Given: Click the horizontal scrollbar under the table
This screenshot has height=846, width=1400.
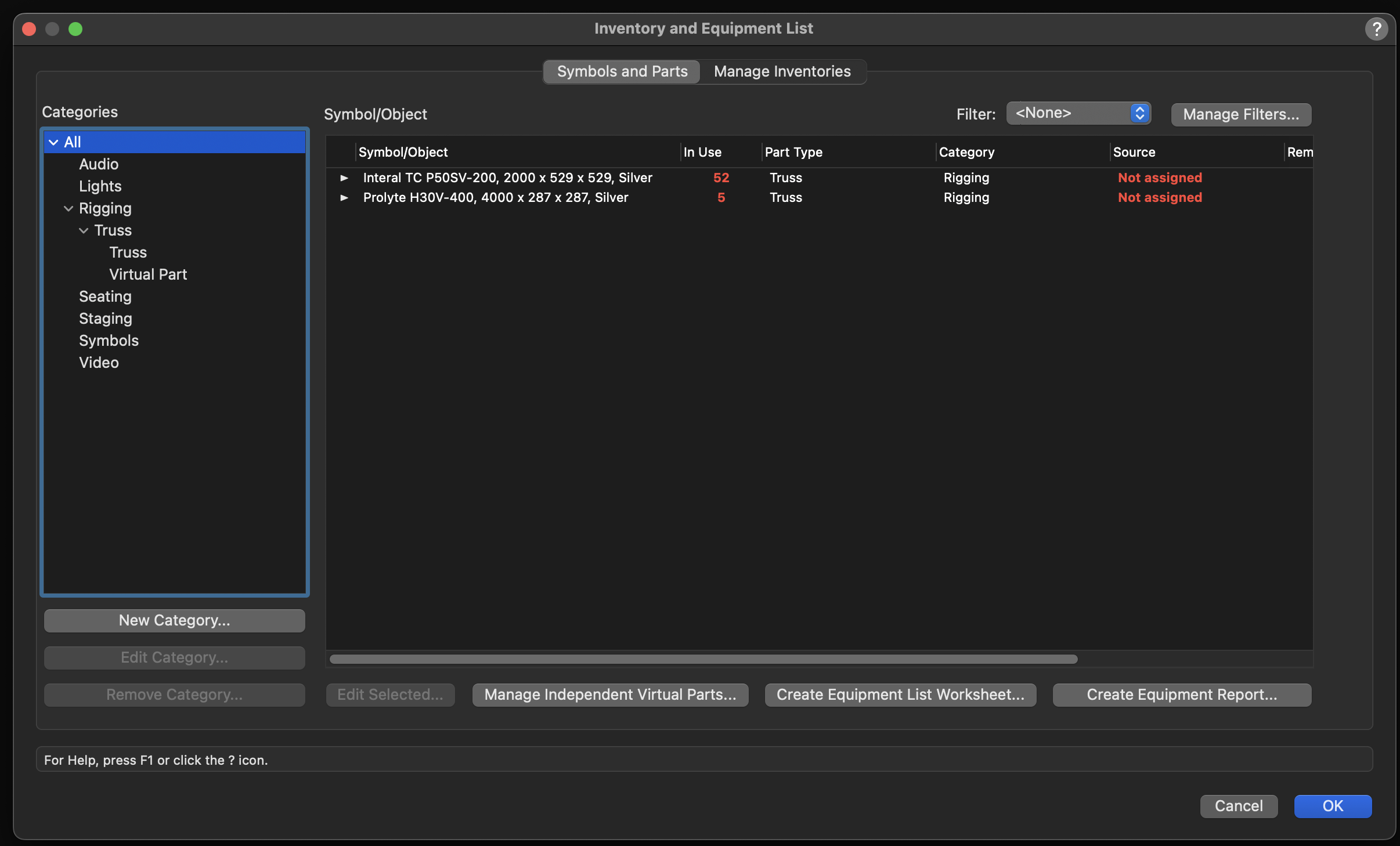Looking at the screenshot, I should 703,659.
